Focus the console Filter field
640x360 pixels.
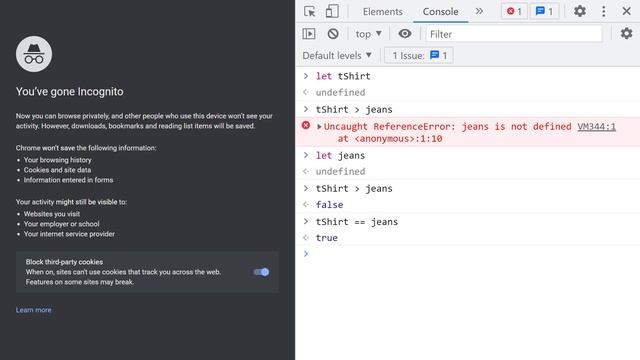click(514, 34)
